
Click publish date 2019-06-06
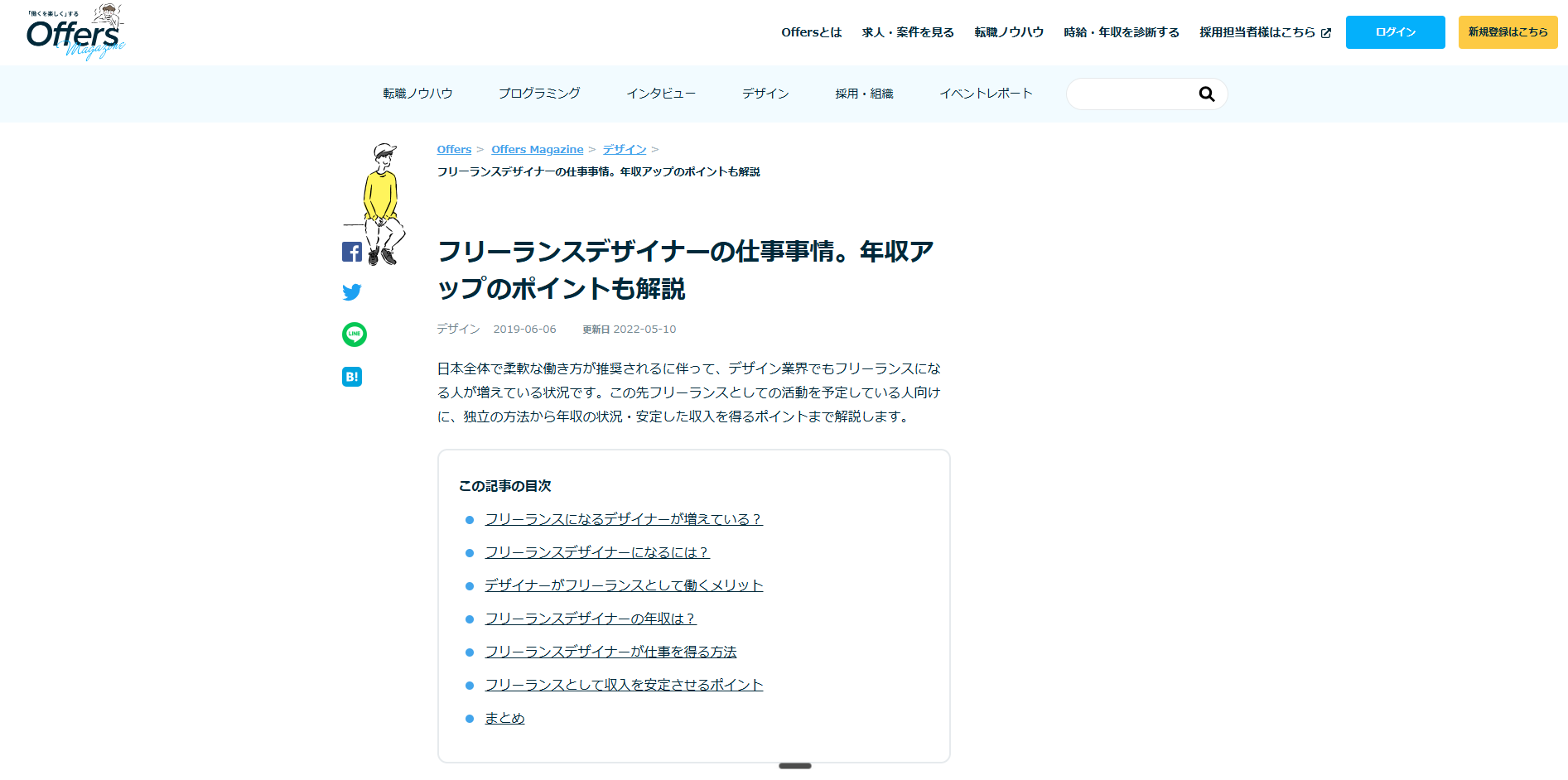pyautogui.click(x=525, y=330)
